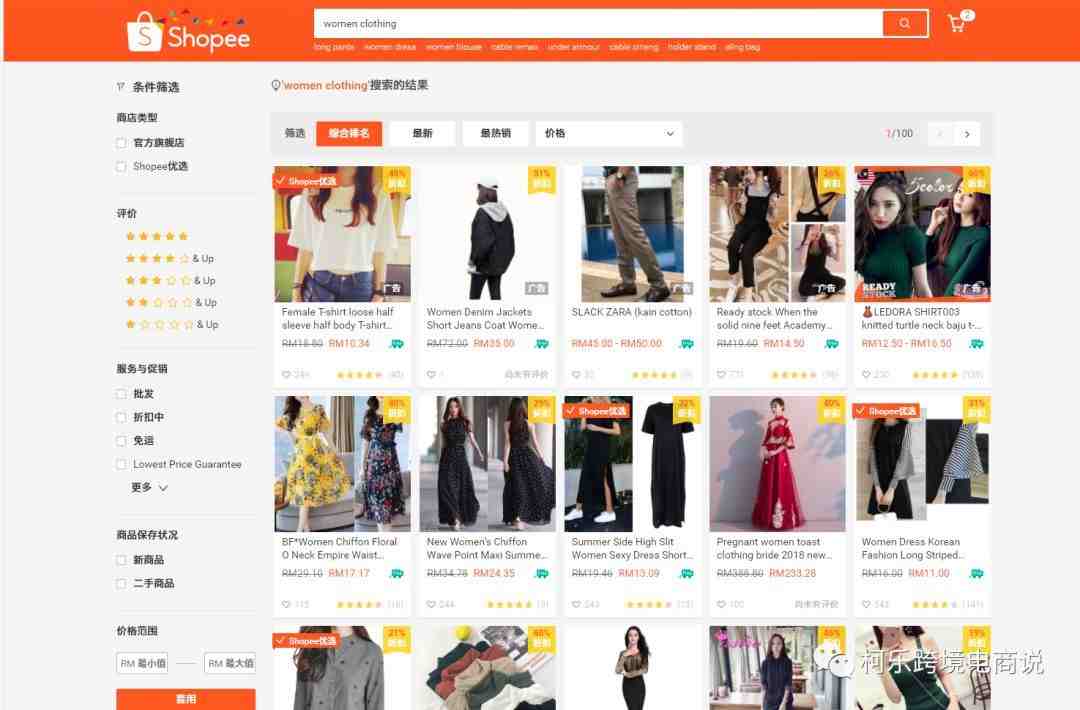Like the SLACK ZARA item
Screen dimensions: 1080x710
coord(577,375)
